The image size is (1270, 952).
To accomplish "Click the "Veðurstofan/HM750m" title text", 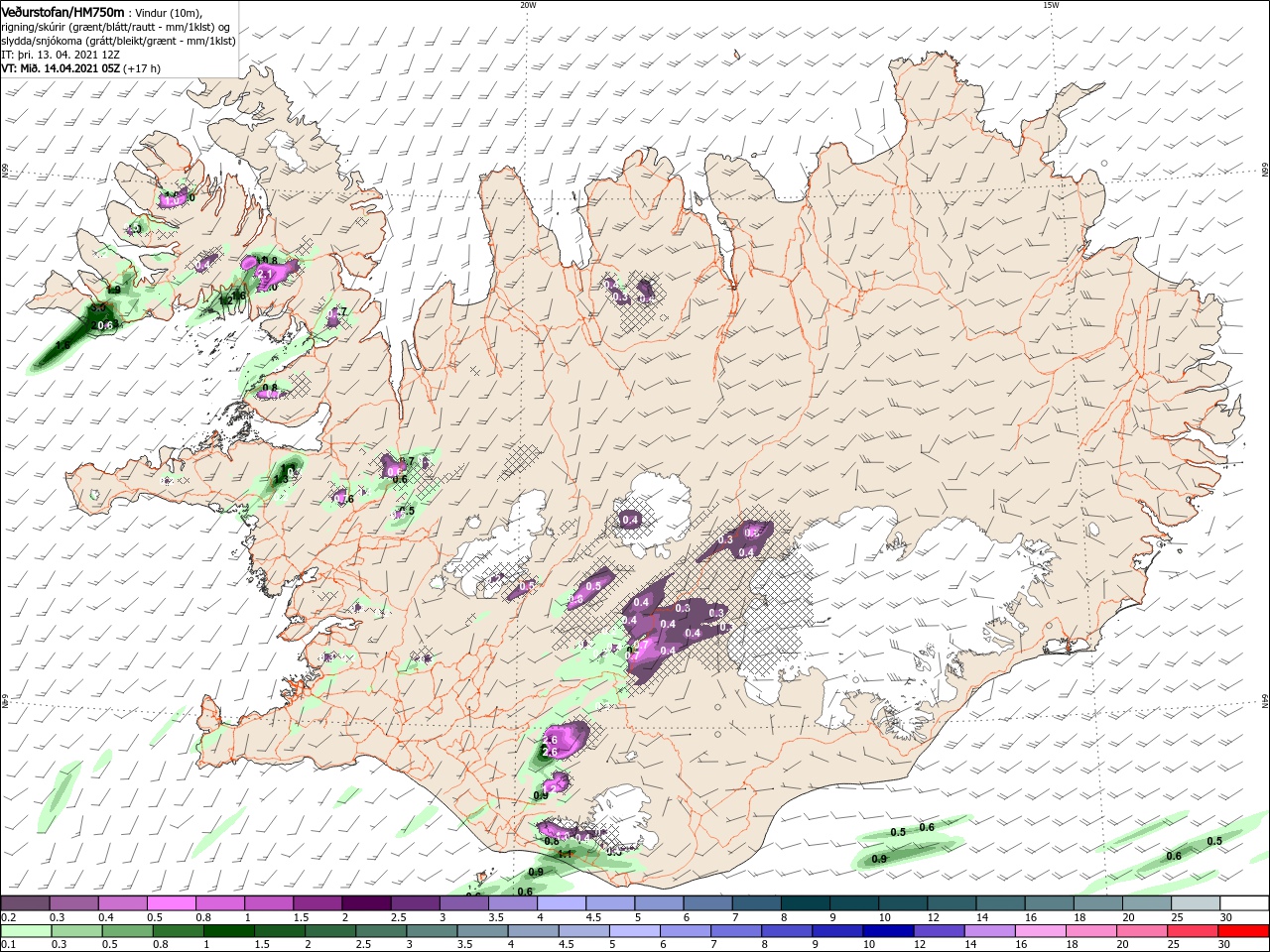I will (x=63, y=12).
